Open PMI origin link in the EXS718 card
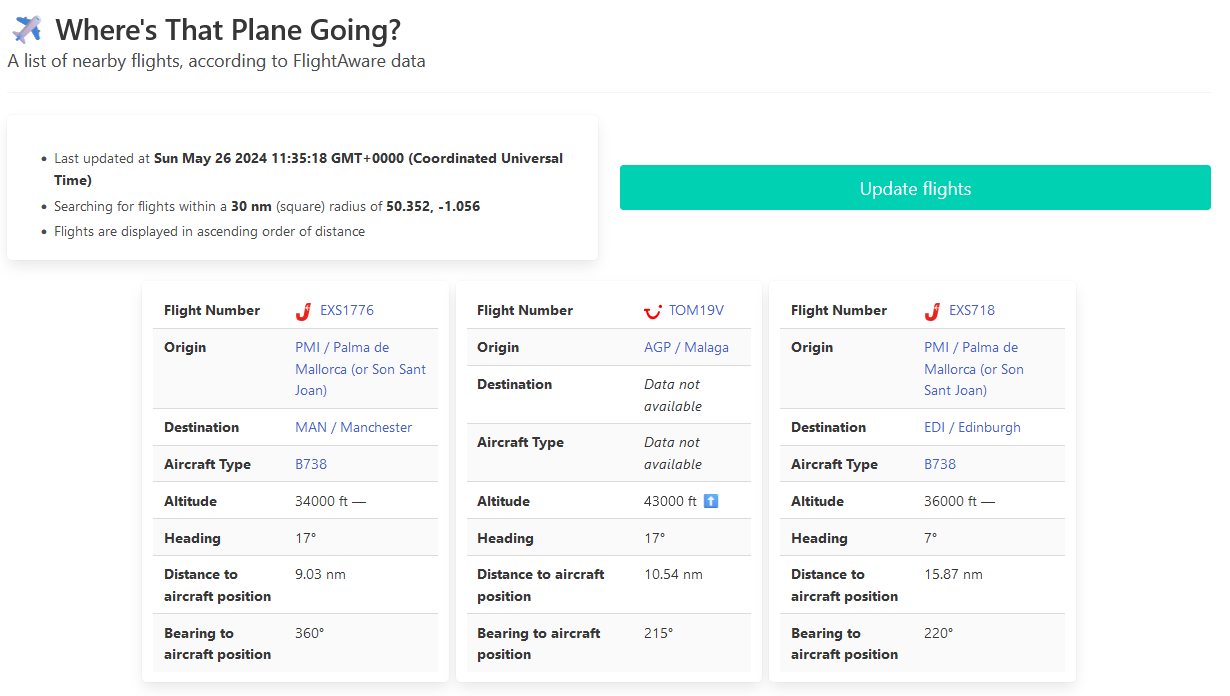This screenshot has width=1230, height=696. [974, 369]
